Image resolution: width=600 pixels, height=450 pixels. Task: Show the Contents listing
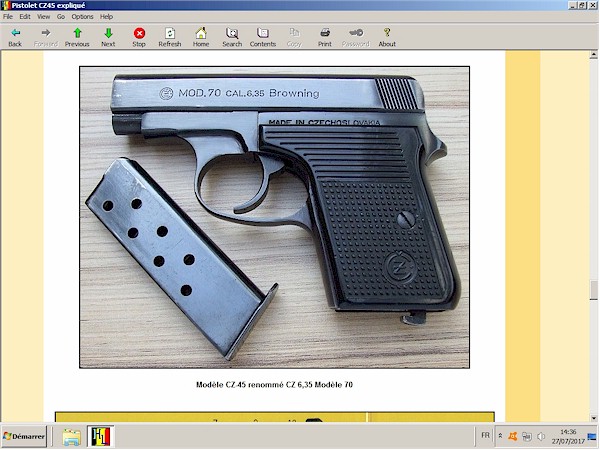[263, 37]
